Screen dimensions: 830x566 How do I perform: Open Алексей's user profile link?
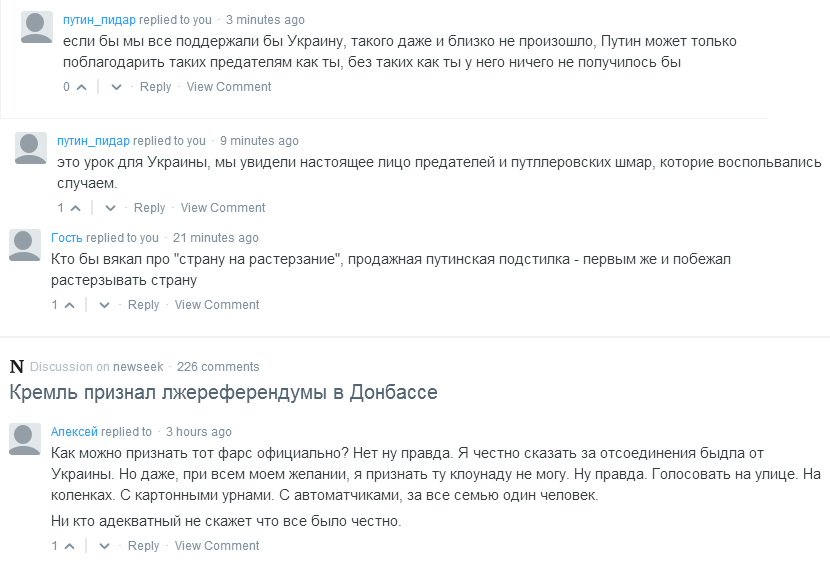pos(74,432)
